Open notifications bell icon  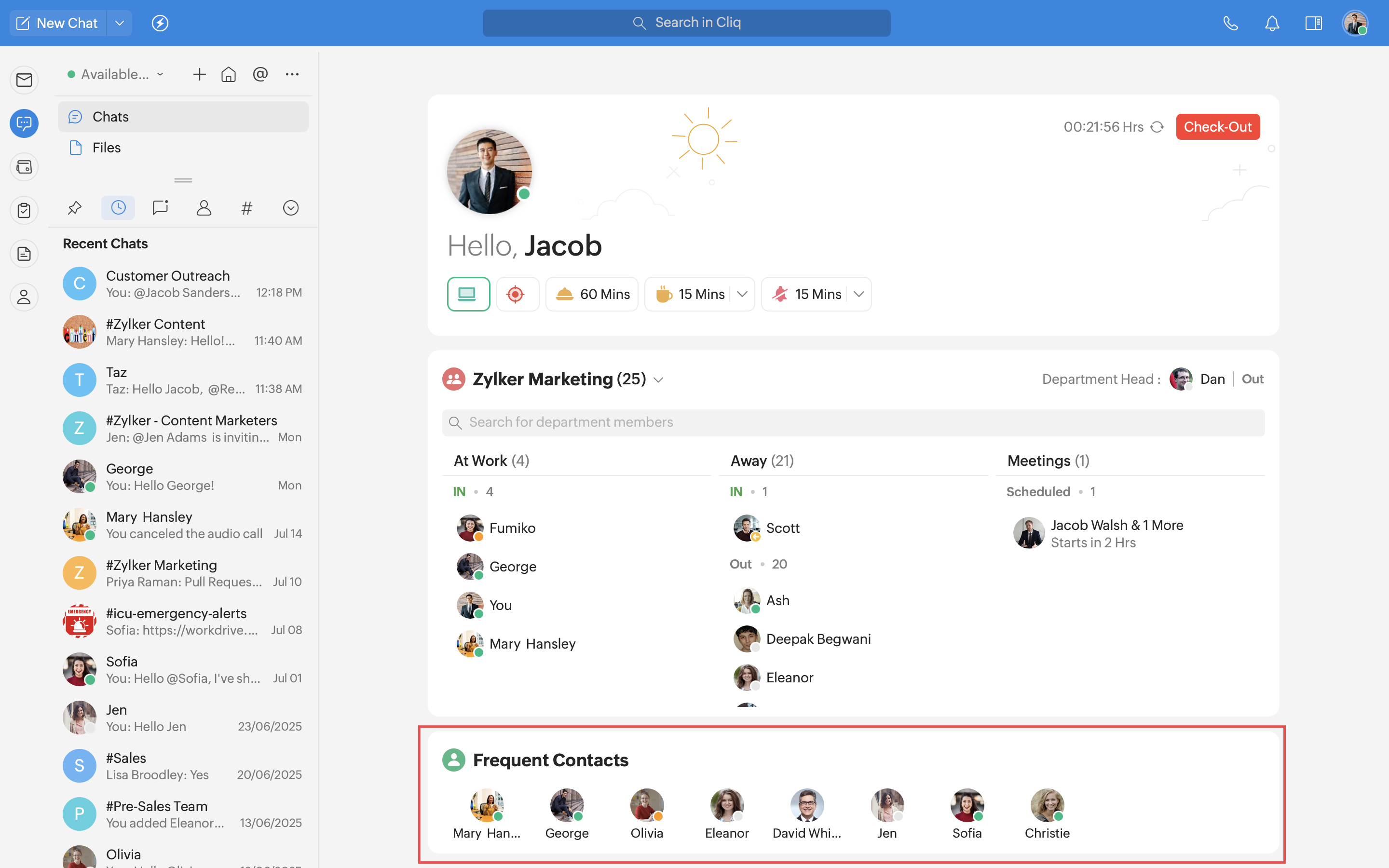click(x=1272, y=23)
